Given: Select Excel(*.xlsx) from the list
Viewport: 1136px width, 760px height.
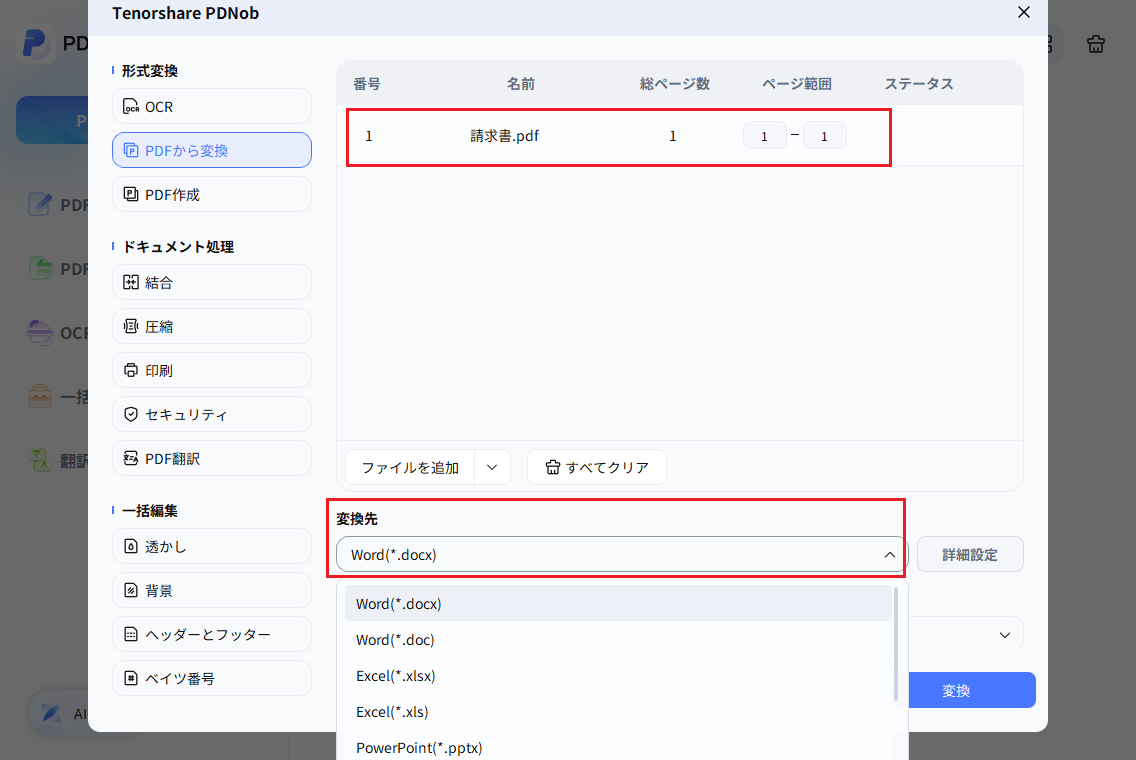Looking at the screenshot, I should (618, 676).
